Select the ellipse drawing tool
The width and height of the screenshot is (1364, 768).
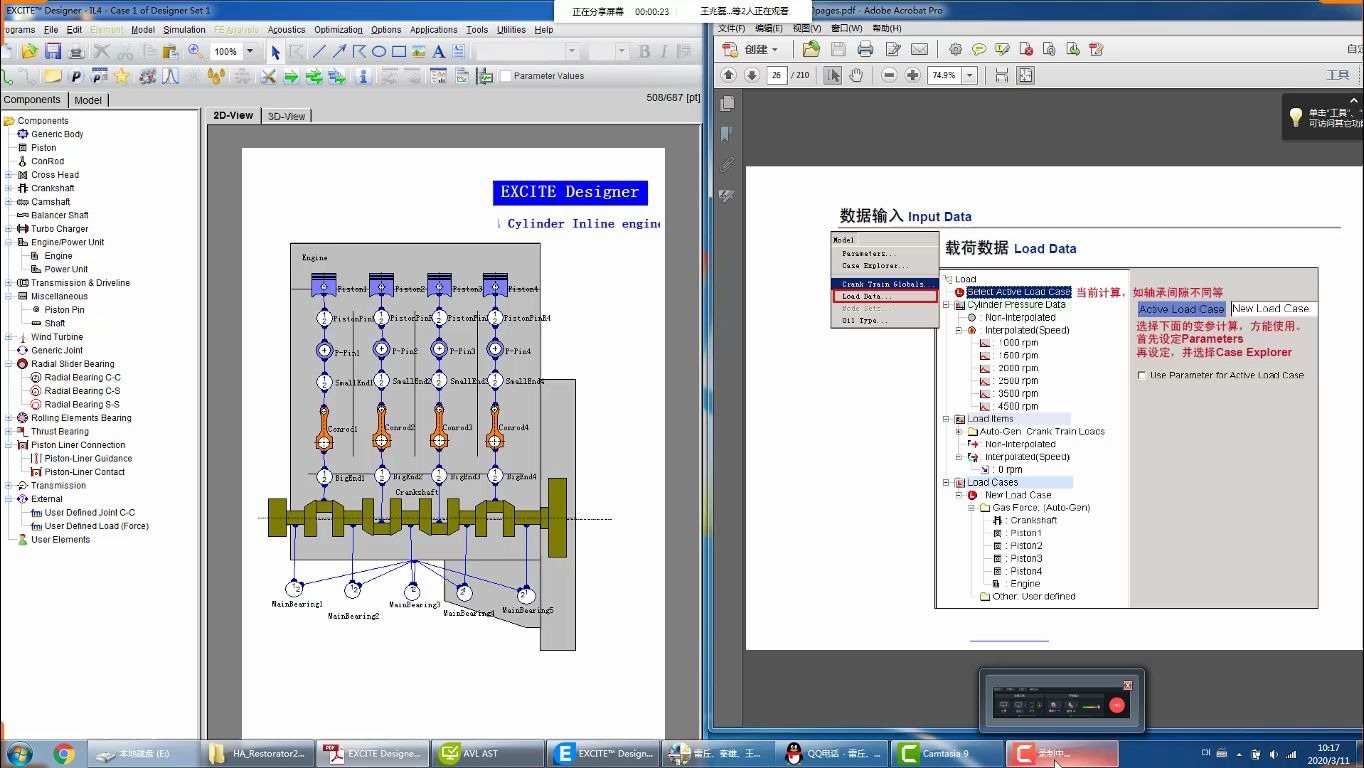pyautogui.click(x=379, y=51)
